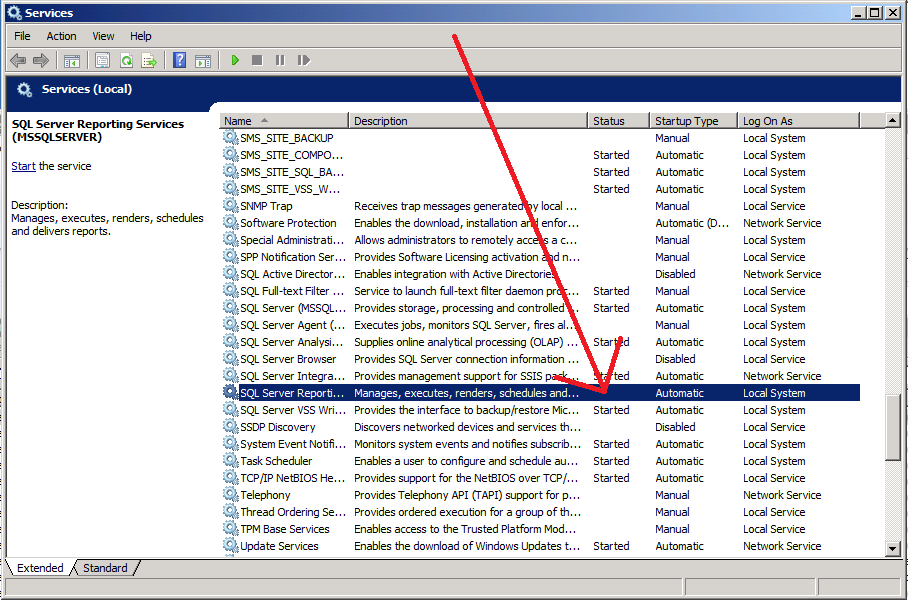The height and width of the screenshot is (600, 908).
Task: Click the gear icon of Software Protection row
Action: click(230, 222)
